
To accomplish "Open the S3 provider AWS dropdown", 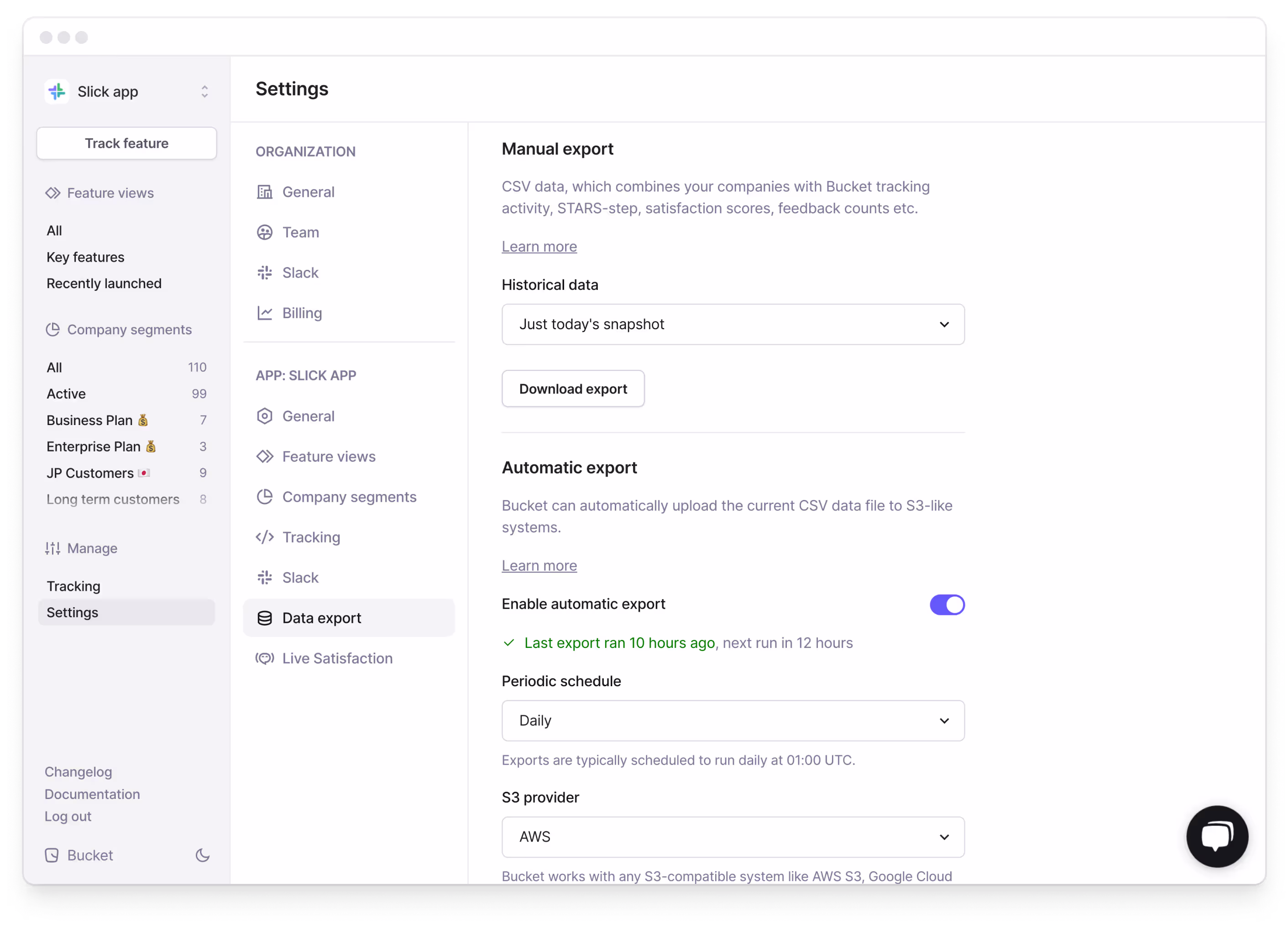I will pyautogui.click(x=733, y=837).
